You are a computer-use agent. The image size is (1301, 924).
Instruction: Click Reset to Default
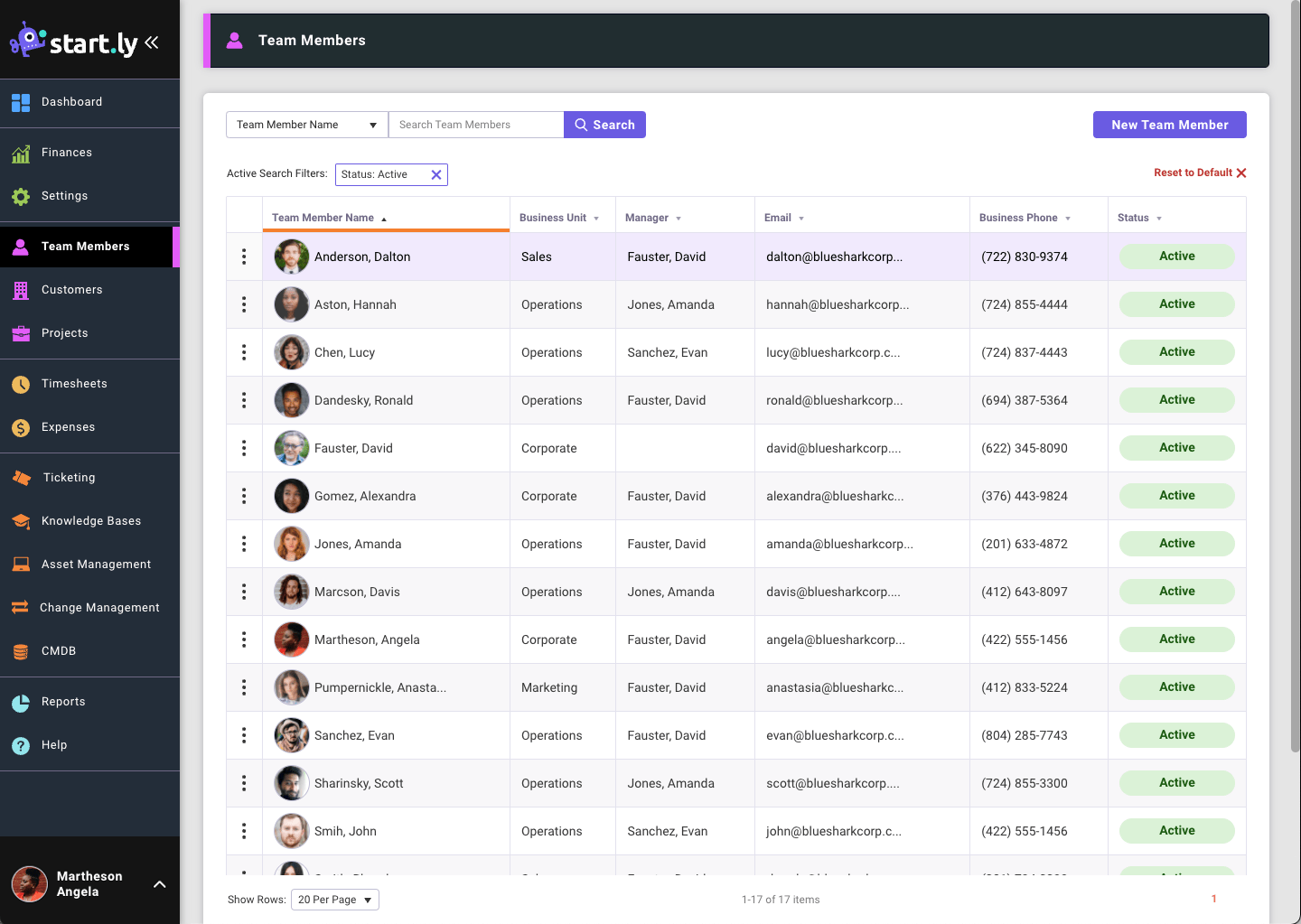click(x=1193, y=173)
